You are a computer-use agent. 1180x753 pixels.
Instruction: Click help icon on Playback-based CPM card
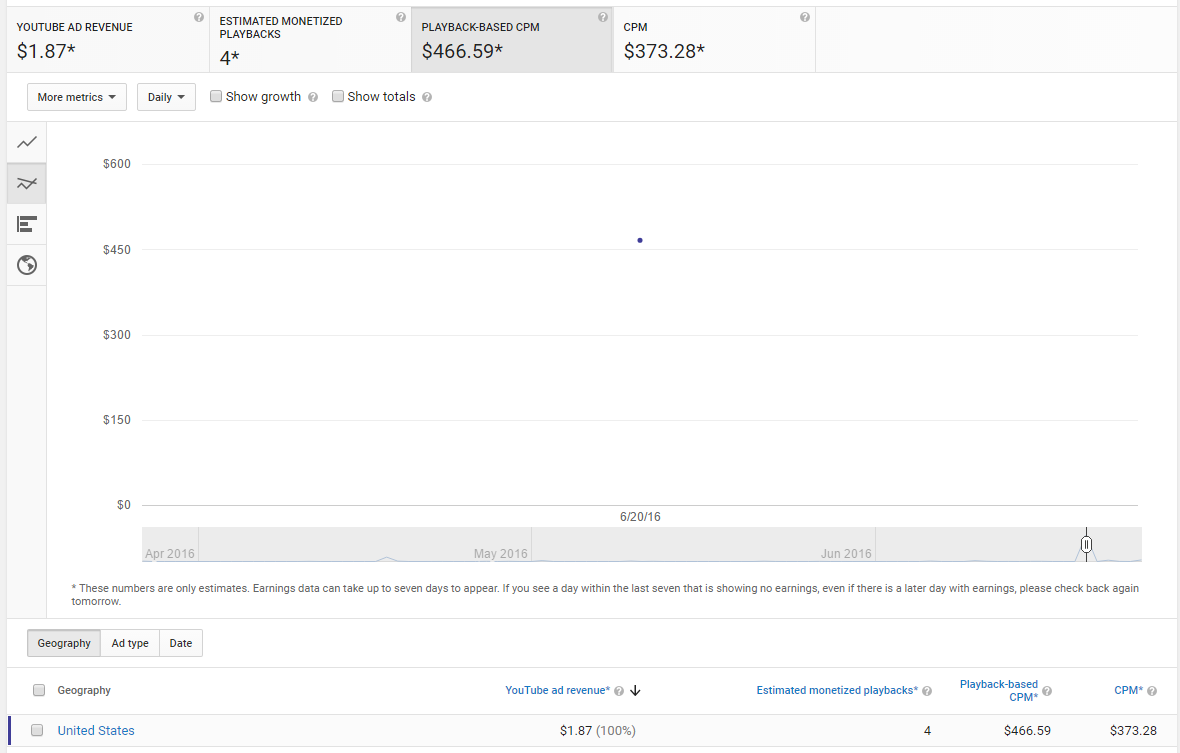point(603,18)
